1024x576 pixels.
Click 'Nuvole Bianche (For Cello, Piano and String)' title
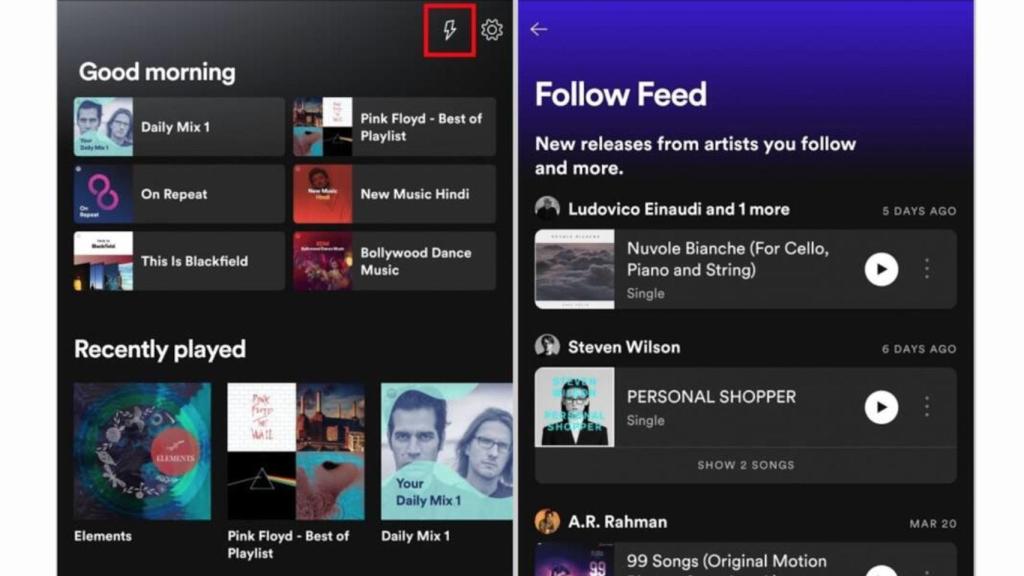728,259
